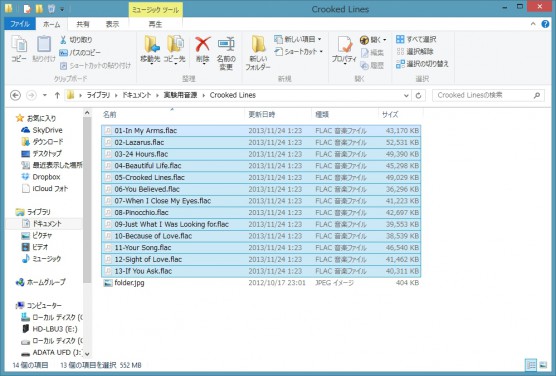The width and height of the screenshot is (556, 376).
Task: Expand the breadcrumb arrow after ドキュメント
Action: click(158, 95)
